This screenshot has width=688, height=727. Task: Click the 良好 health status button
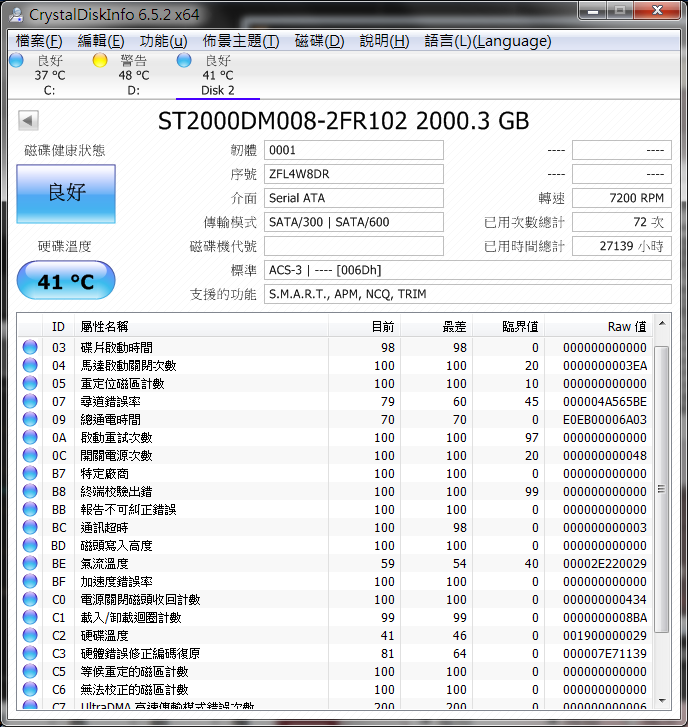pos(66,193)
